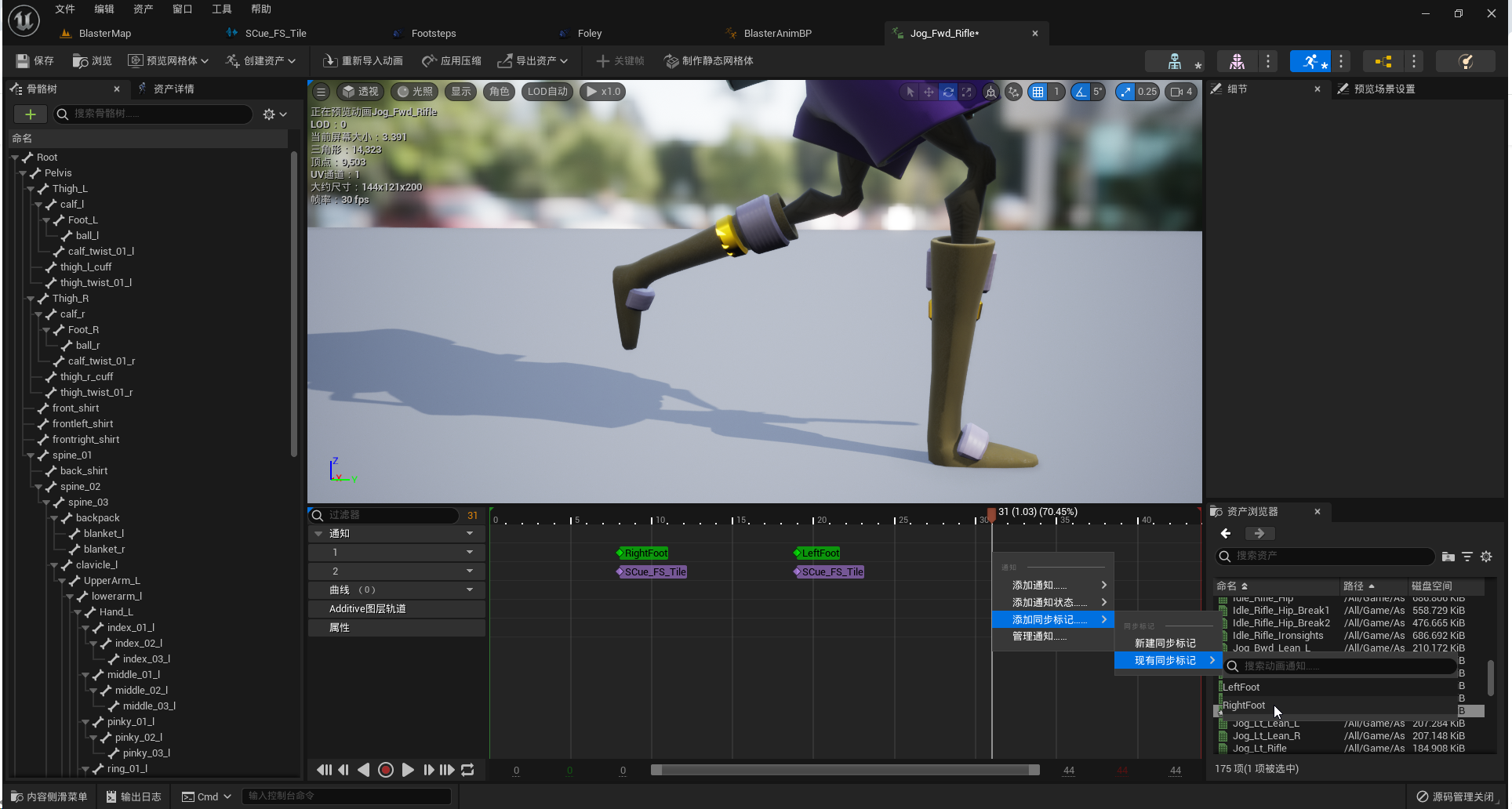Image resolution: width=1512 pixels, height=809 pixels.
Task: Jump to end of animation
Action: [447, 771]
